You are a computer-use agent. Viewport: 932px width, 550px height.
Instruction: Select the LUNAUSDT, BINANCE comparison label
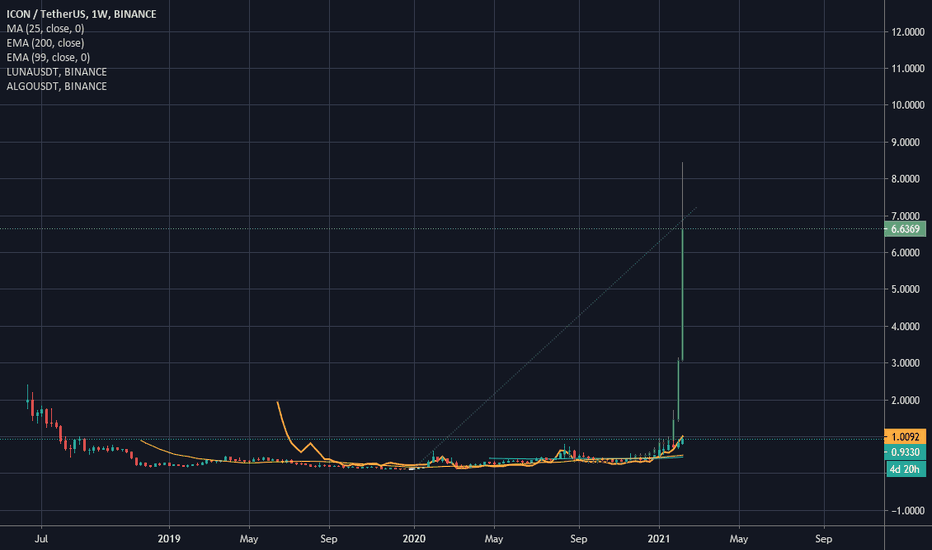pos(56,71)
